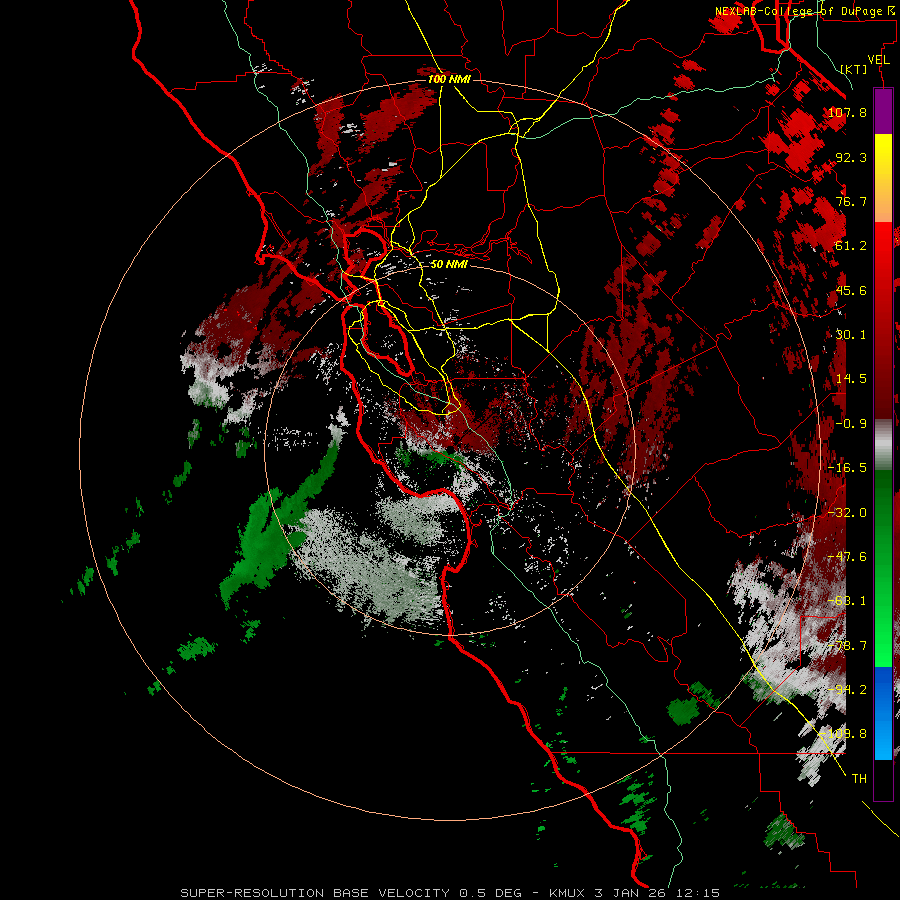Pick the gray-white segment of color bar
Screen dimensions: 900x900
click(883, 445)
